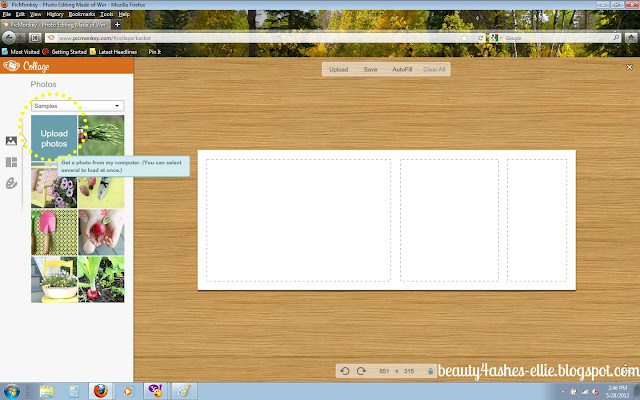Select the radish growing in soil photo

tap(101, 280)
